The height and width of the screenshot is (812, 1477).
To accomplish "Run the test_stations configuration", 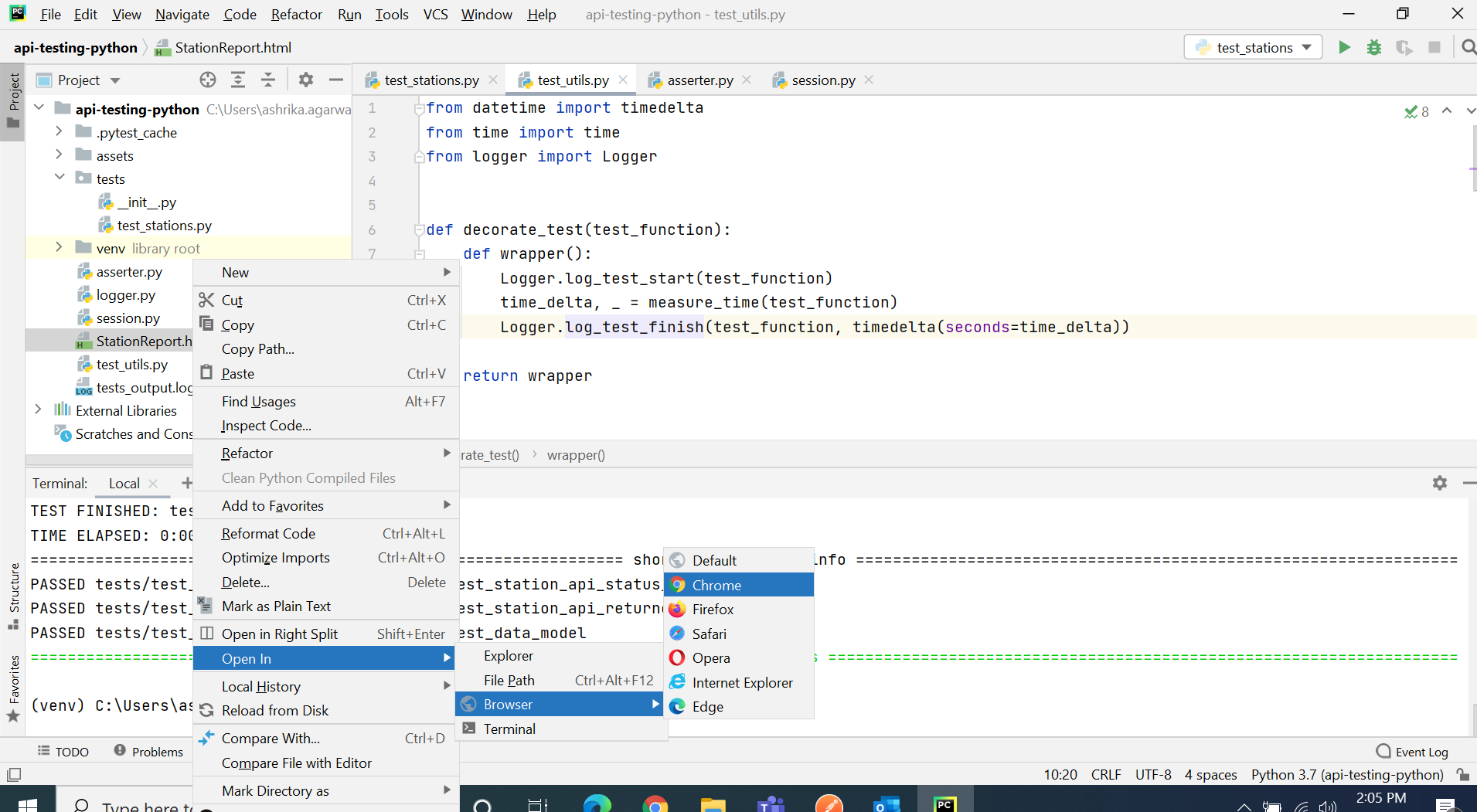I will coord(1344,47).
